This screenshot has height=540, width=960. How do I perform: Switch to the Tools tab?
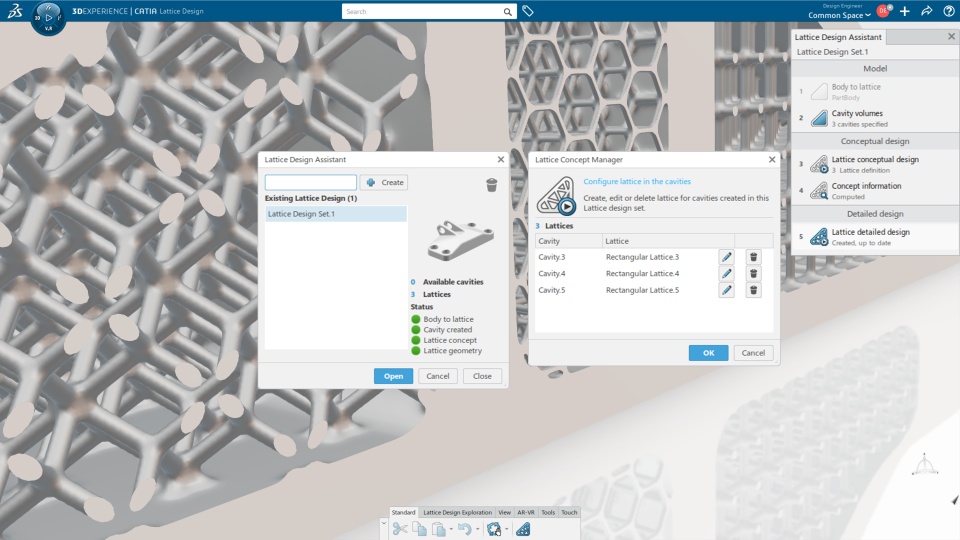click(548, 512)
